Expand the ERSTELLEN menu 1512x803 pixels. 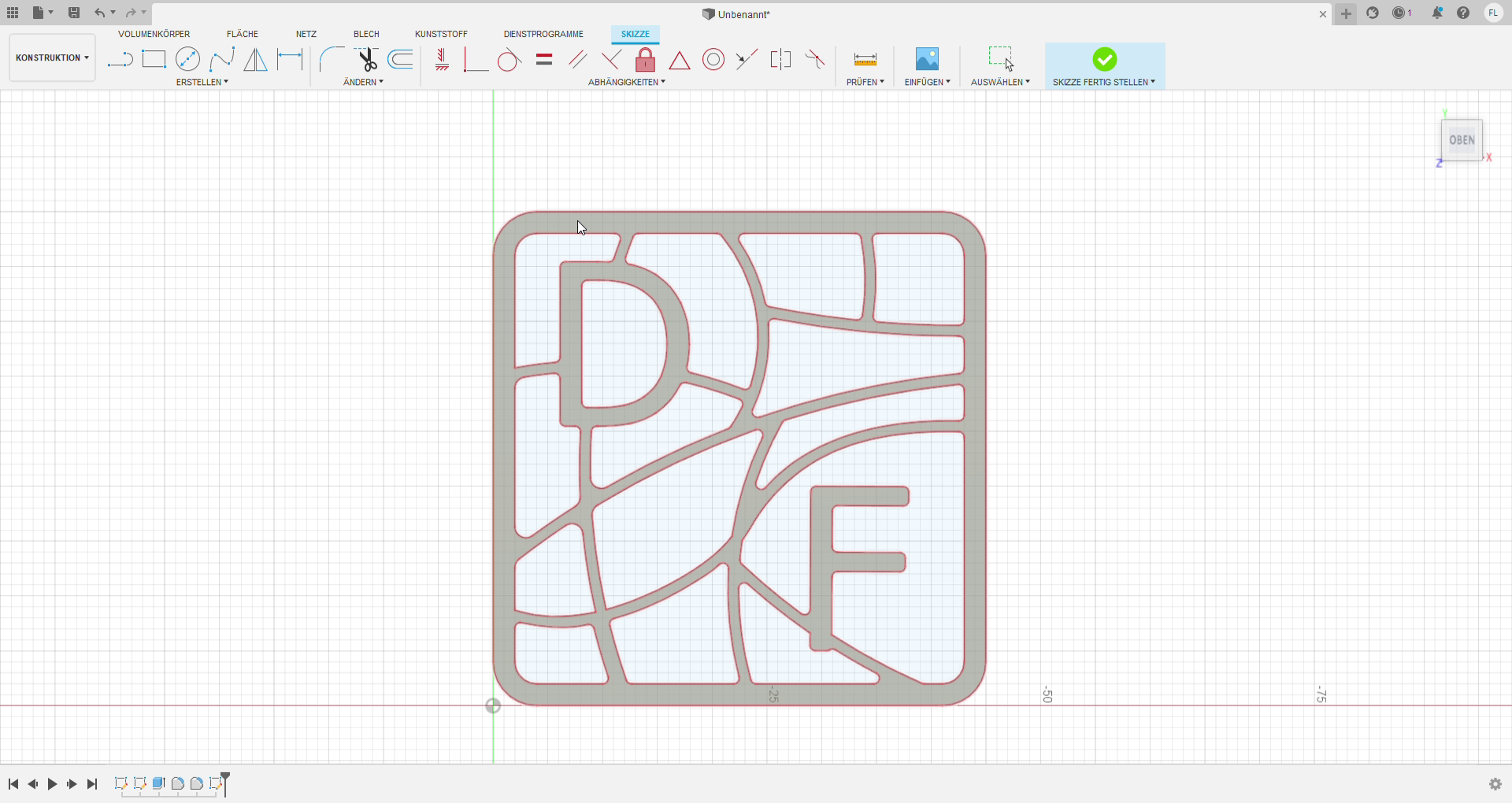[x=202, y=82]
